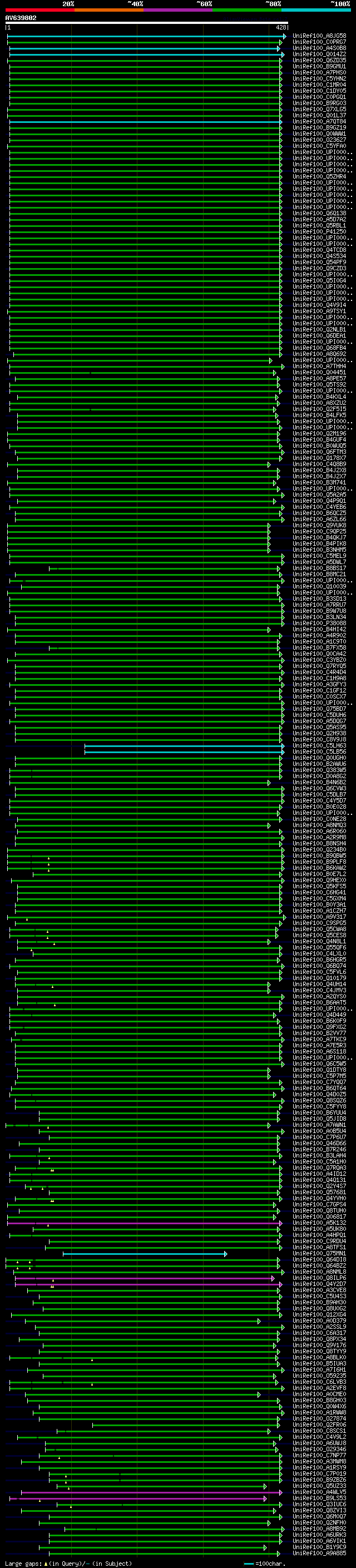
Task: Click the cyan alignment bar for UniRef100_C5LH63
Action: pyautogui.click(x=184, y=746)
